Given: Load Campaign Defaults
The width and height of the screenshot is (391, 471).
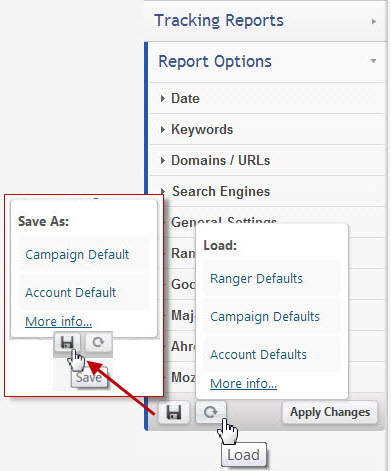Looking at the screenshot, I should pyautogui.click(x=265, y=317).
